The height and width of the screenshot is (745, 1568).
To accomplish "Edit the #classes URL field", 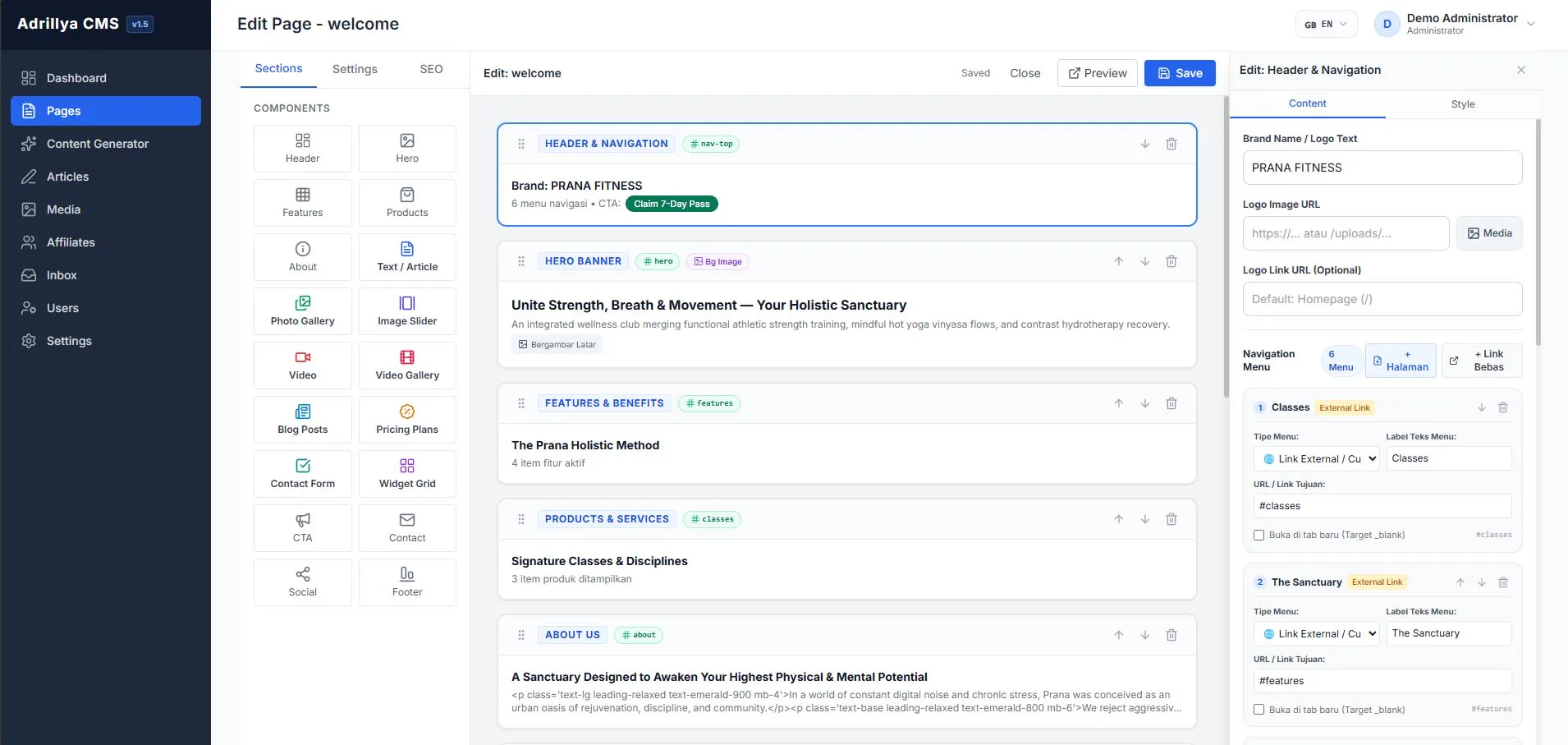I will 1382,506.
